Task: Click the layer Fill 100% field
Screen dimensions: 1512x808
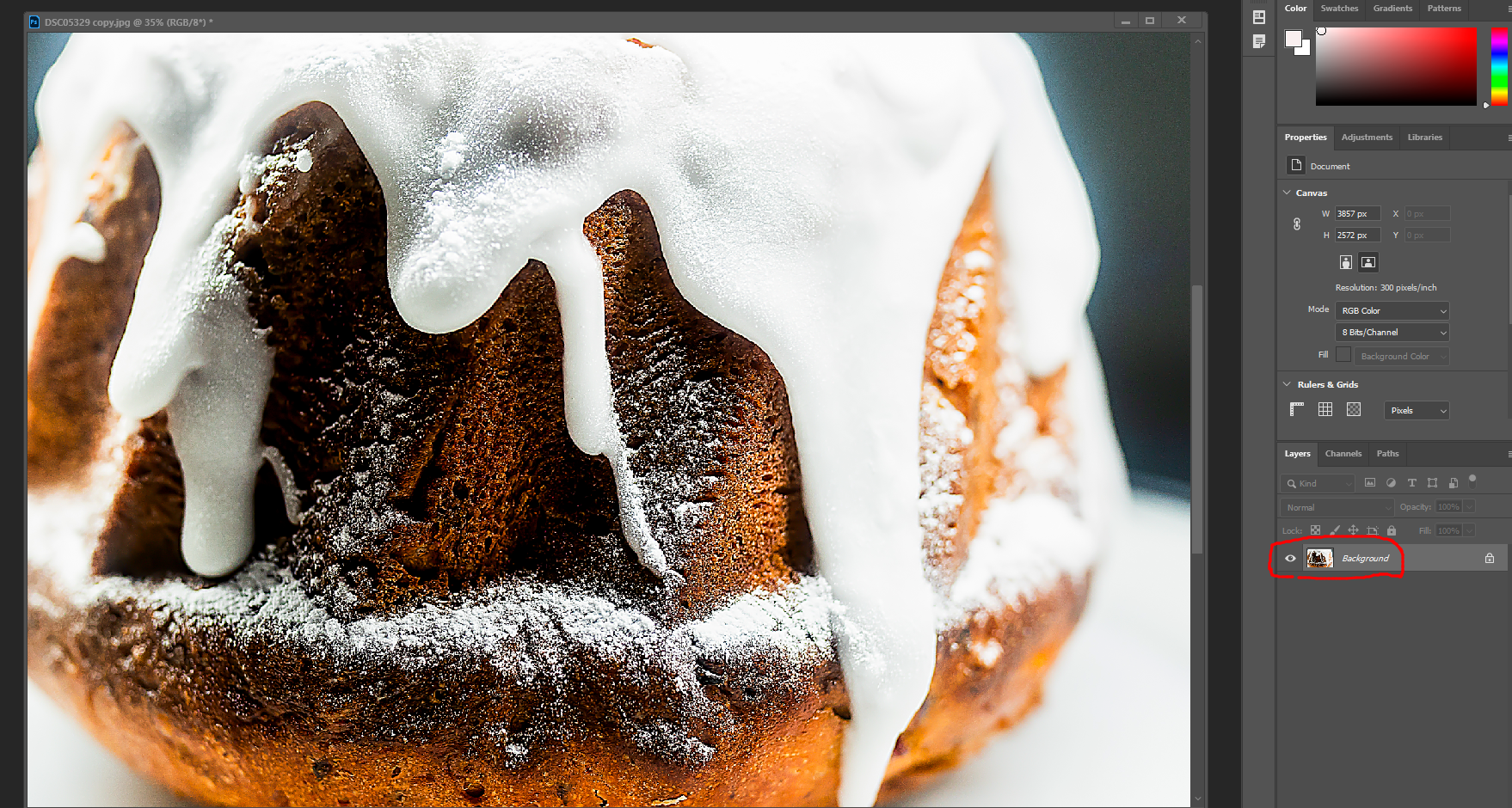Action: [x=1448, y=530]
